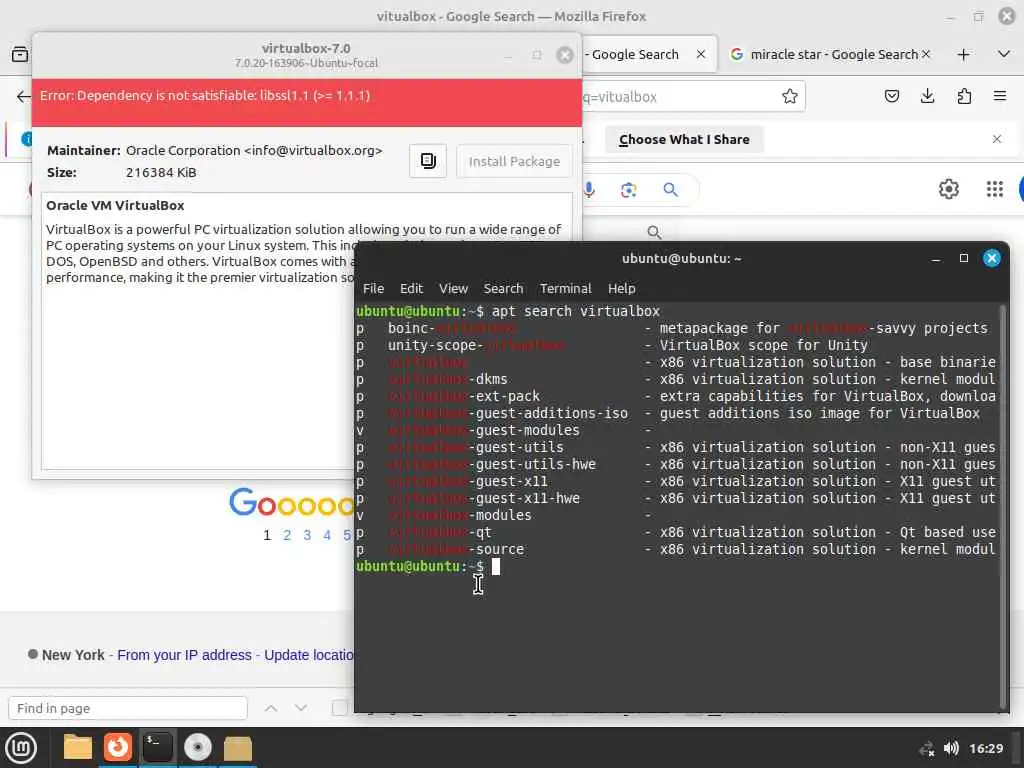Open the Terminal menu in the terminal window
Image resolution: width=1024 pixels, height=768 pixels.
tap(566, 288)
